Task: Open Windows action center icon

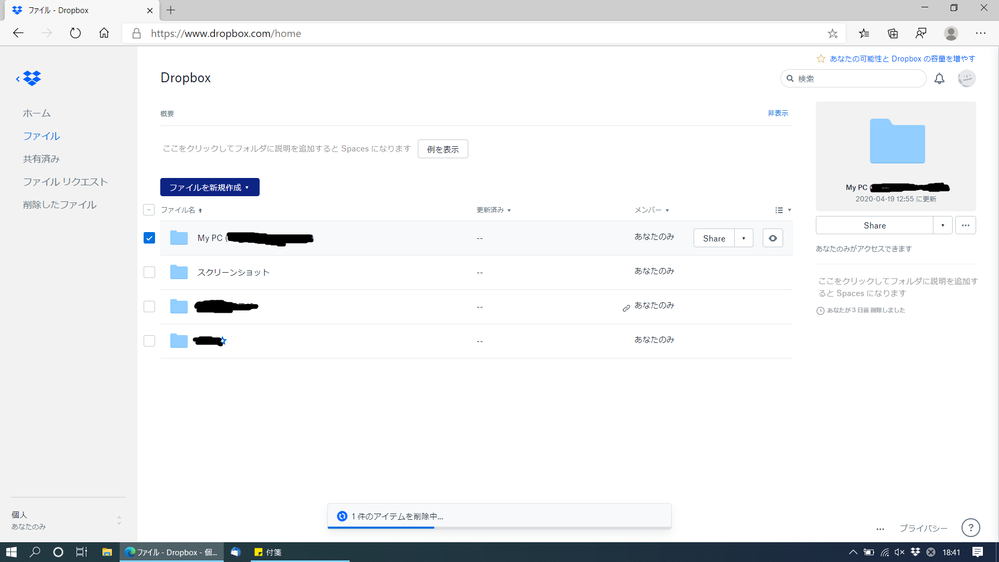Action: (977, 552)
